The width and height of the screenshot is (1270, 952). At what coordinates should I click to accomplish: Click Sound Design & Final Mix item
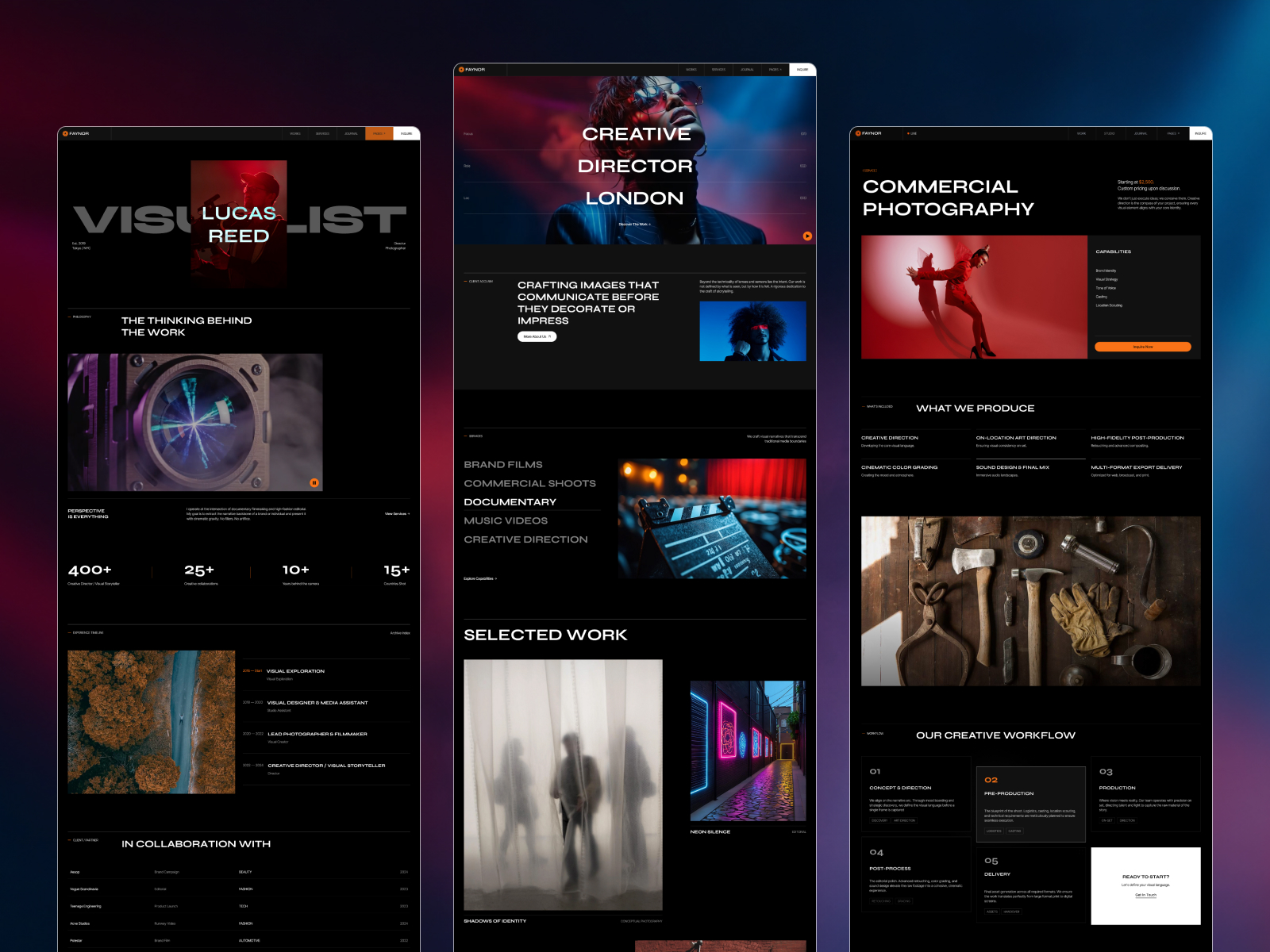(1030, 470)
